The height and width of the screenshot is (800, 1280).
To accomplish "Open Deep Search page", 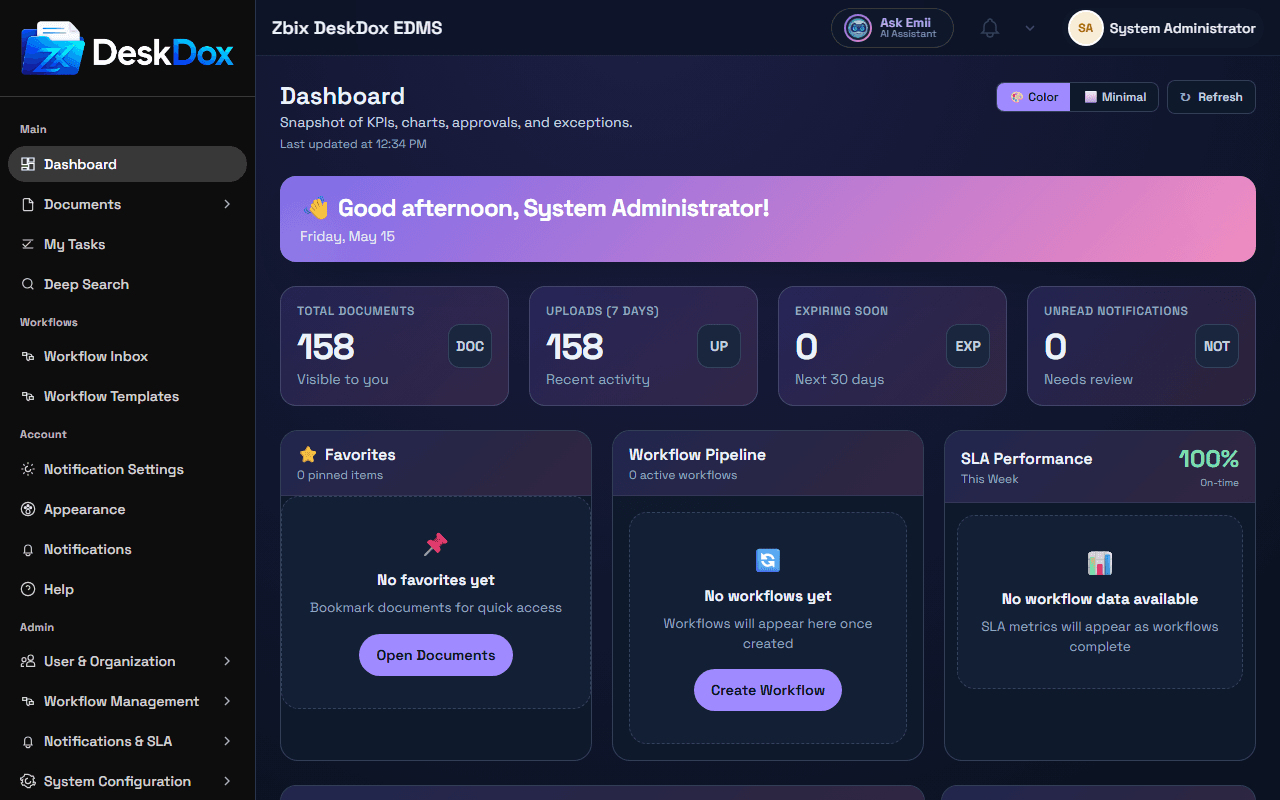I will pyautogui.click(x=127, y=284).
